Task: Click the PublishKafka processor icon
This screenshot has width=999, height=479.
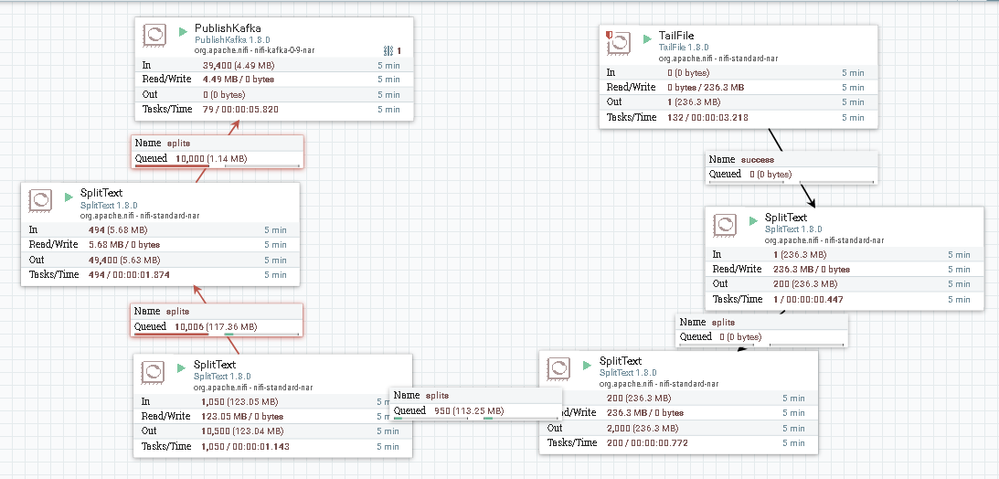Action: click(x=154, y=35)
